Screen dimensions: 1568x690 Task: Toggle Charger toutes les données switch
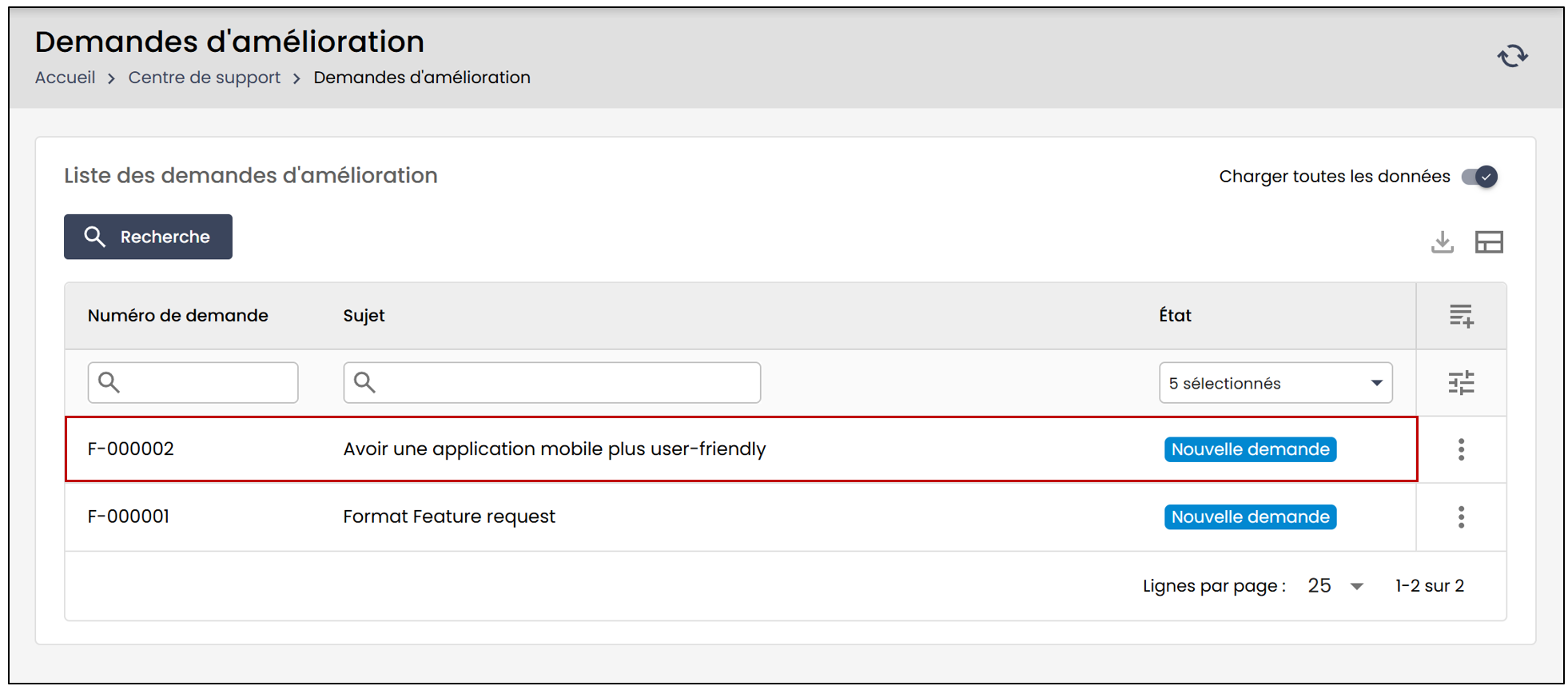click(1479, 177)
